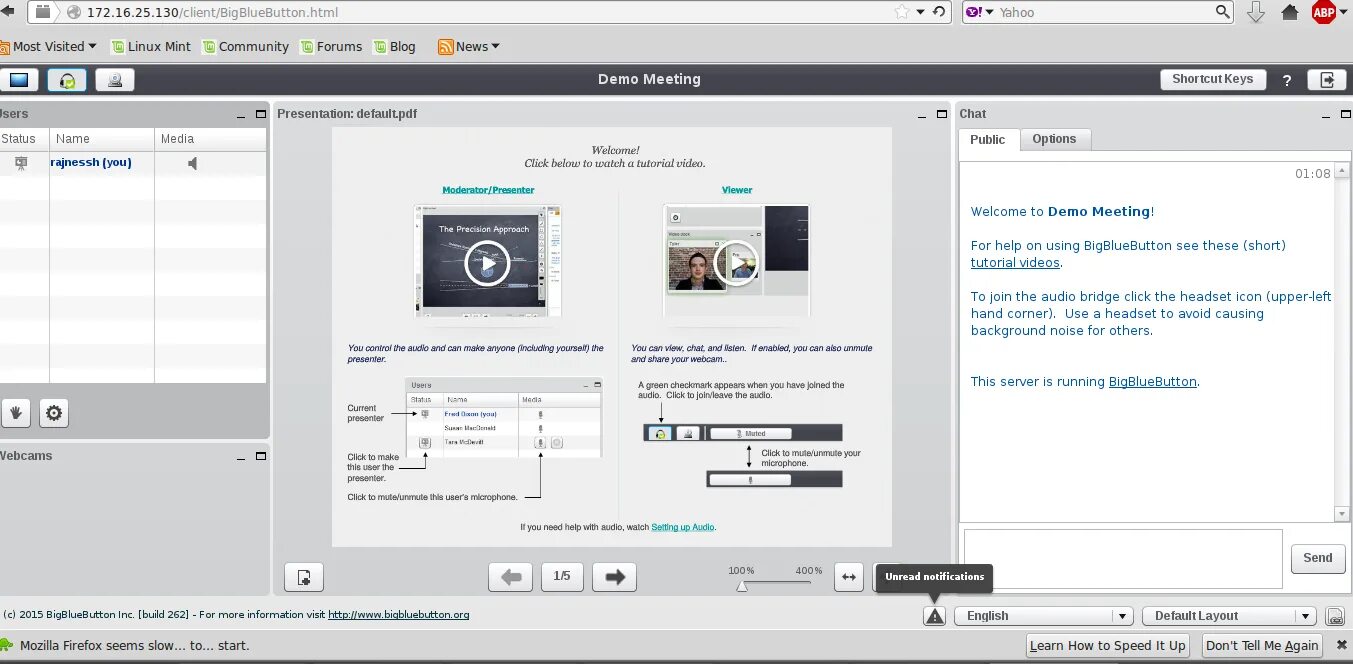This screenshot has width=1353, height=664.
Task: Mute rajnessh's speaker icon in the Media column
Action: 193,163
